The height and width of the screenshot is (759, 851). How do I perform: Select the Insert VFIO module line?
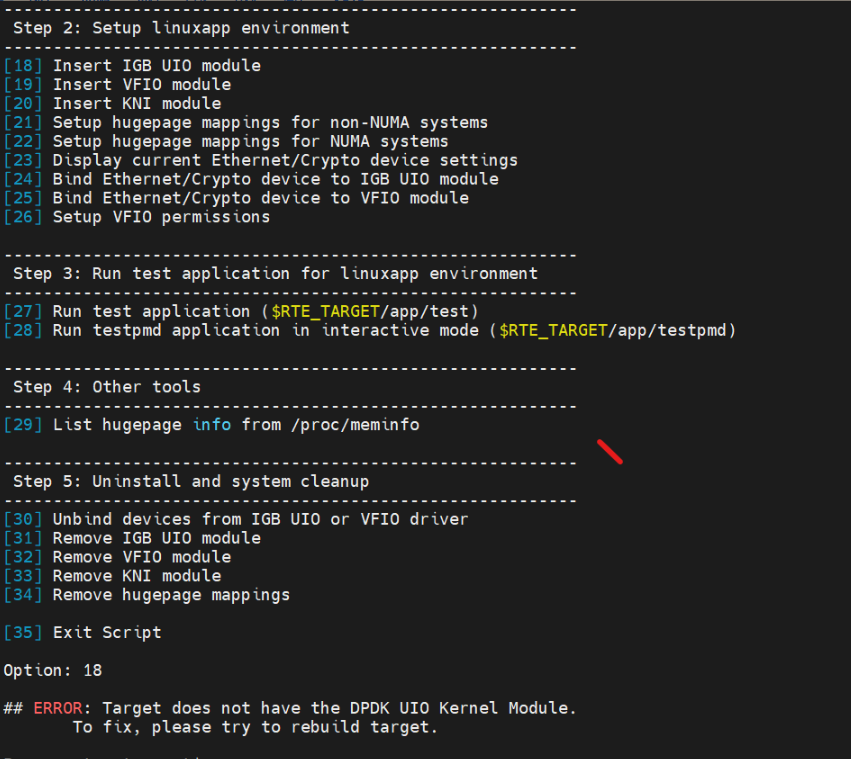click(141, 85)
